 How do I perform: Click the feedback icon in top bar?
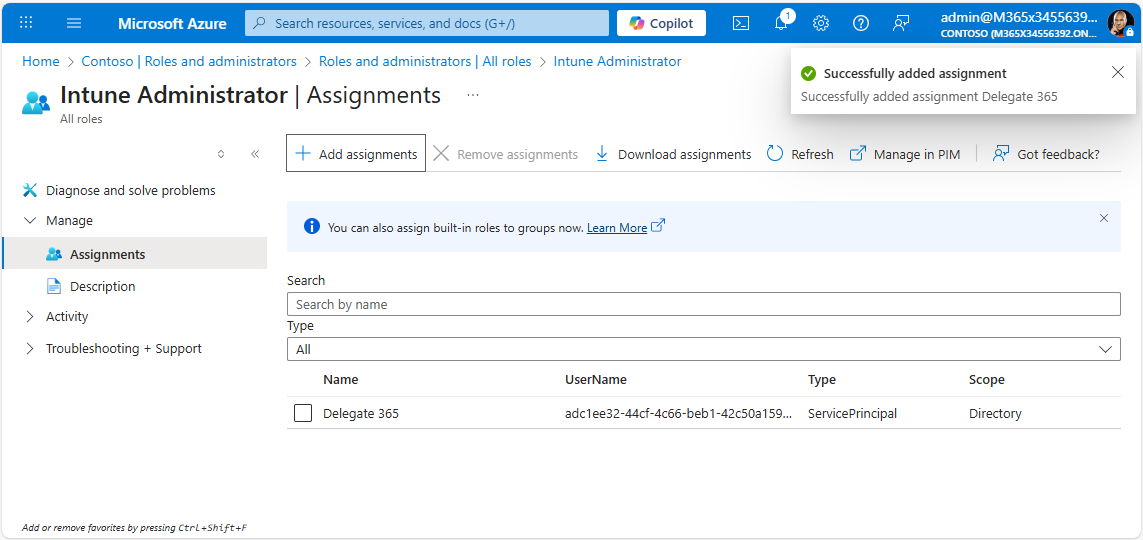pos(901,23)
